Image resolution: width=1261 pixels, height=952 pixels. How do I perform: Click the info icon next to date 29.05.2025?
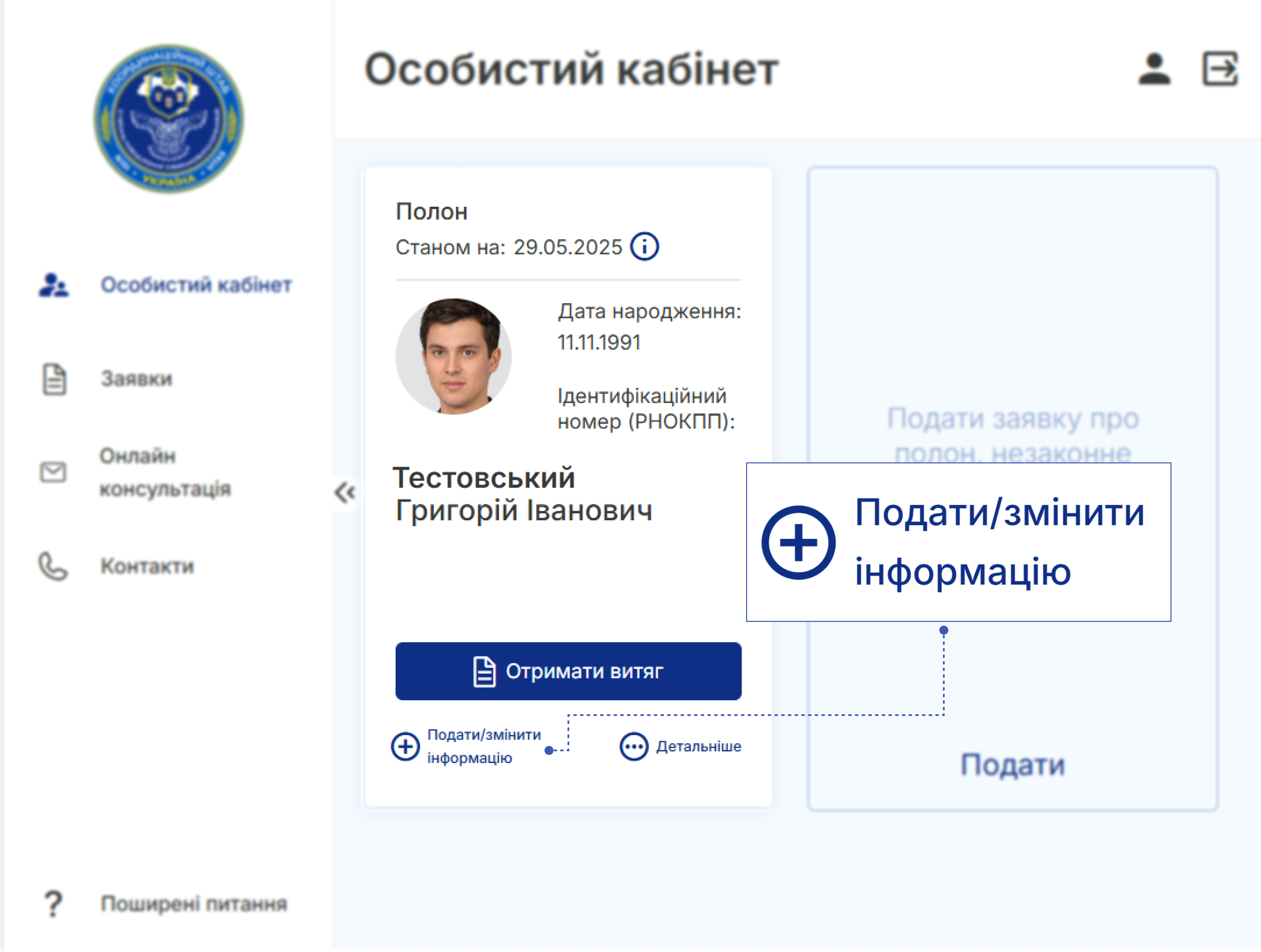pyautogui.click(x=645, y=247)
